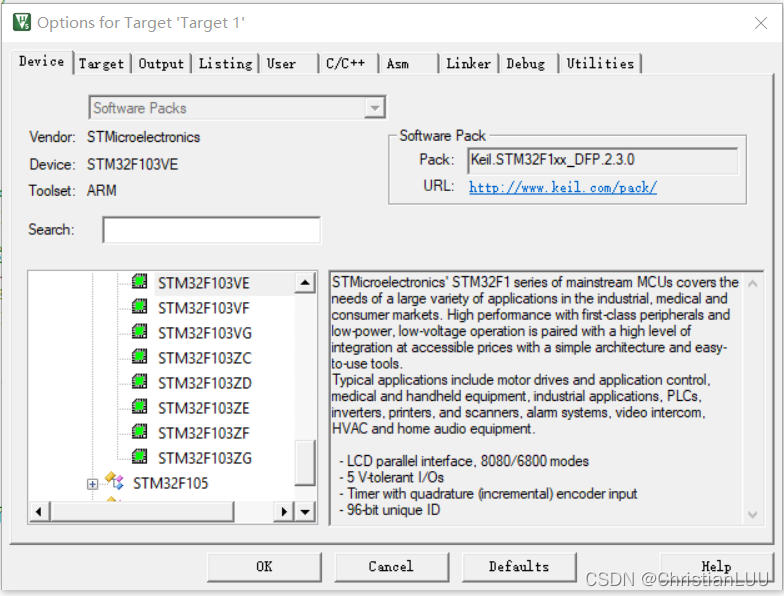Viewport: 784px width, 596px height.
Task: Expand the STM32F105 tree node
Action: [92, 484]
